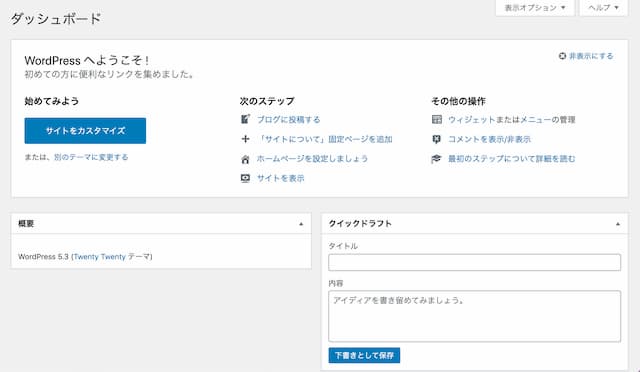Click the 始めてみよう heading
The width and height of the screenshot is (640, 372).
point(52,101)
